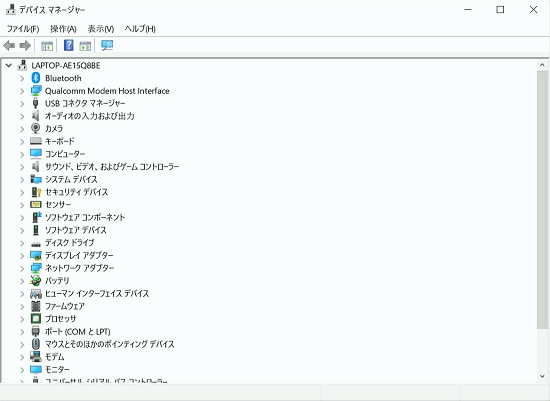Select the Bluetooth icon in device tree
This screenshot has width=550, height=401.
(35, 78)
